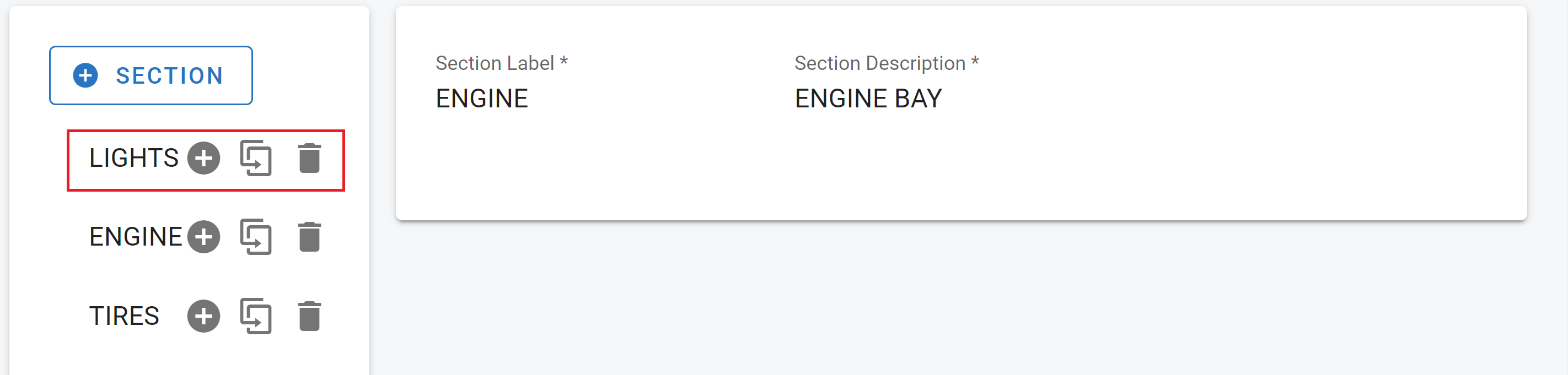Click the SECTION button text
Viewport: 1568px width, 375px height.
(x=169, y=76)
